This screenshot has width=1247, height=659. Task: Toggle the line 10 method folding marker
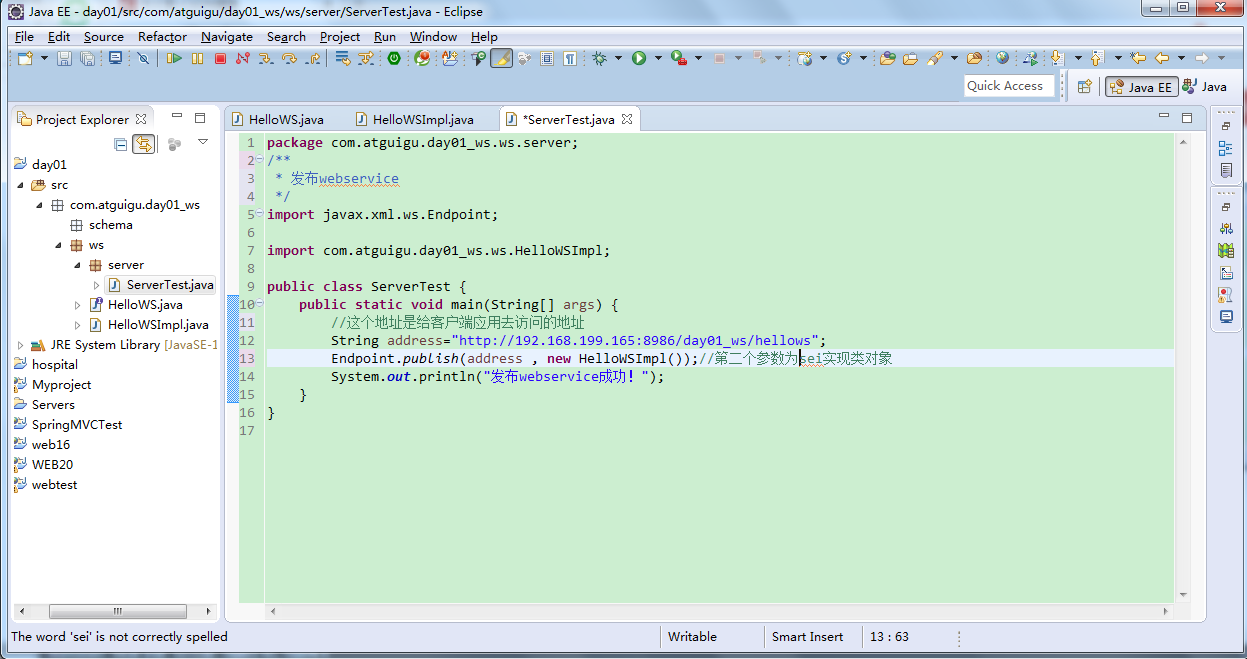coord(260,304)
